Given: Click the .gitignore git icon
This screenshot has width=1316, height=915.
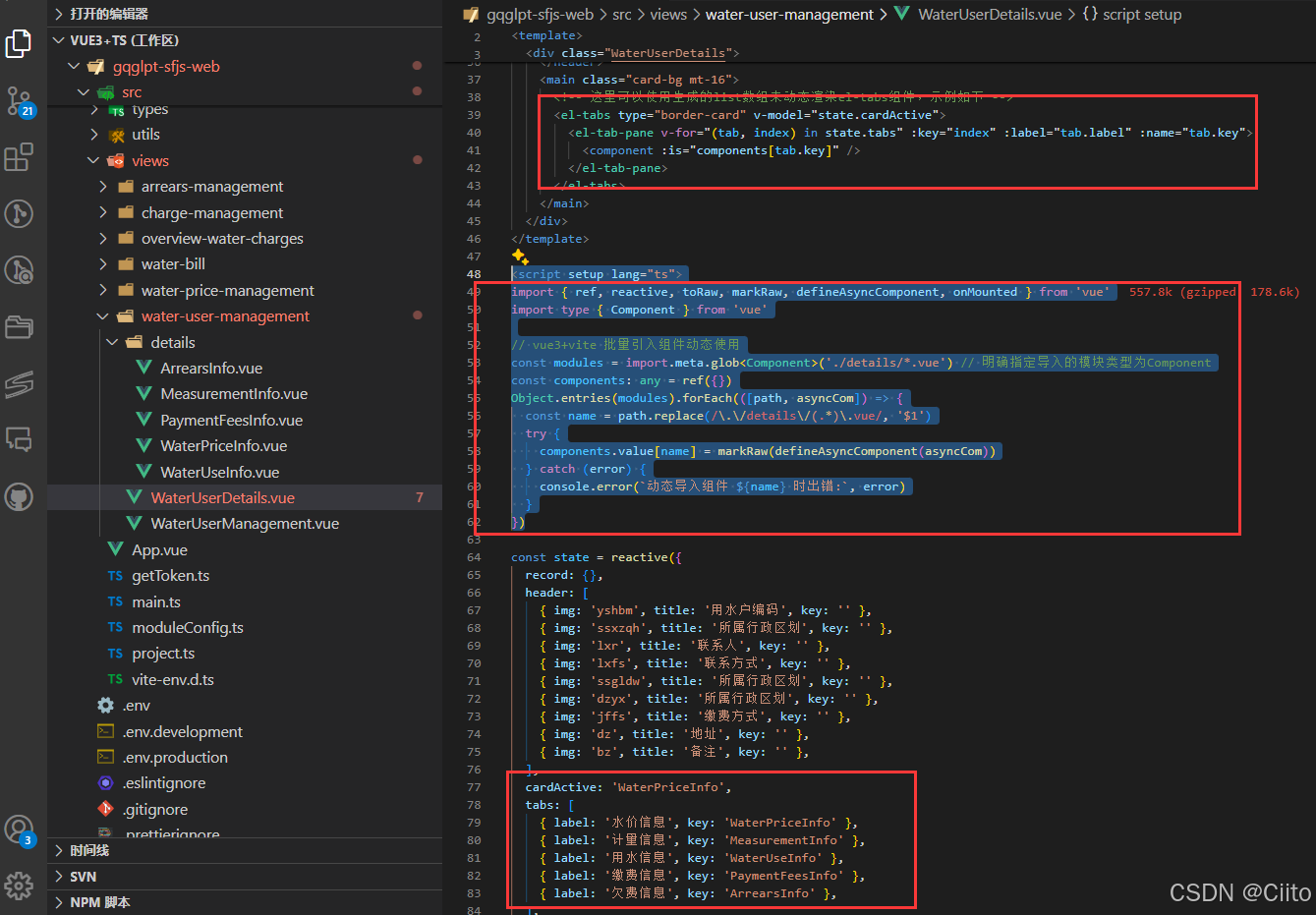Looking at the screenshot, I should (x=106, y=809).
